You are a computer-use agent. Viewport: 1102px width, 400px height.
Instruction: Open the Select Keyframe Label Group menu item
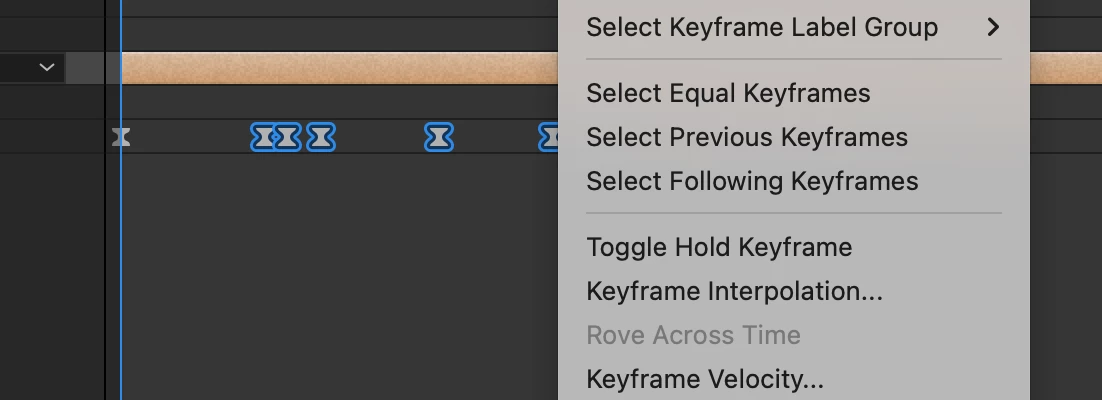pyautogui.click(x=761, y=27)
